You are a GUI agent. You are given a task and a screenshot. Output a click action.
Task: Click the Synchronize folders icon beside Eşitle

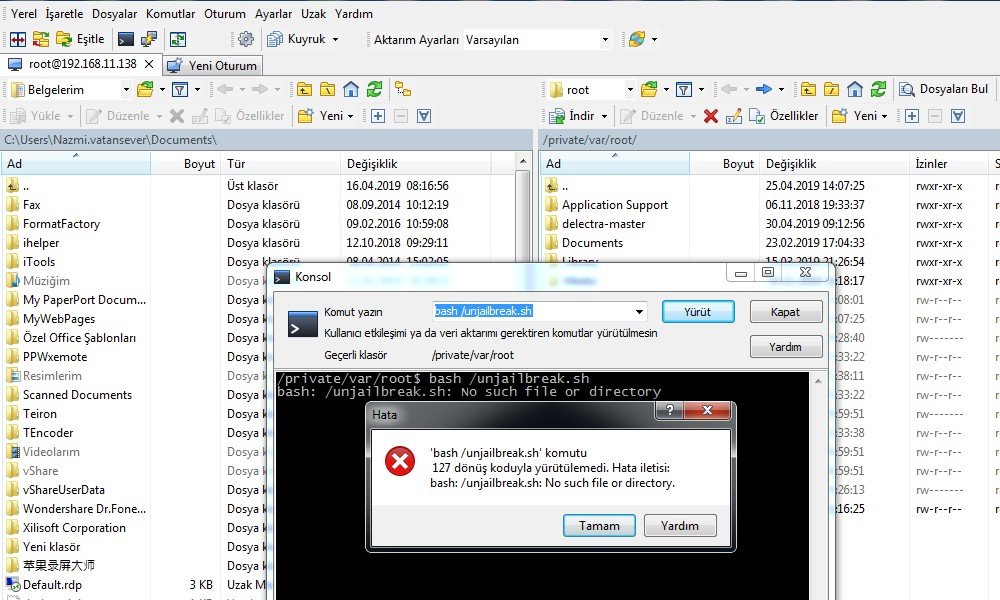41,40
